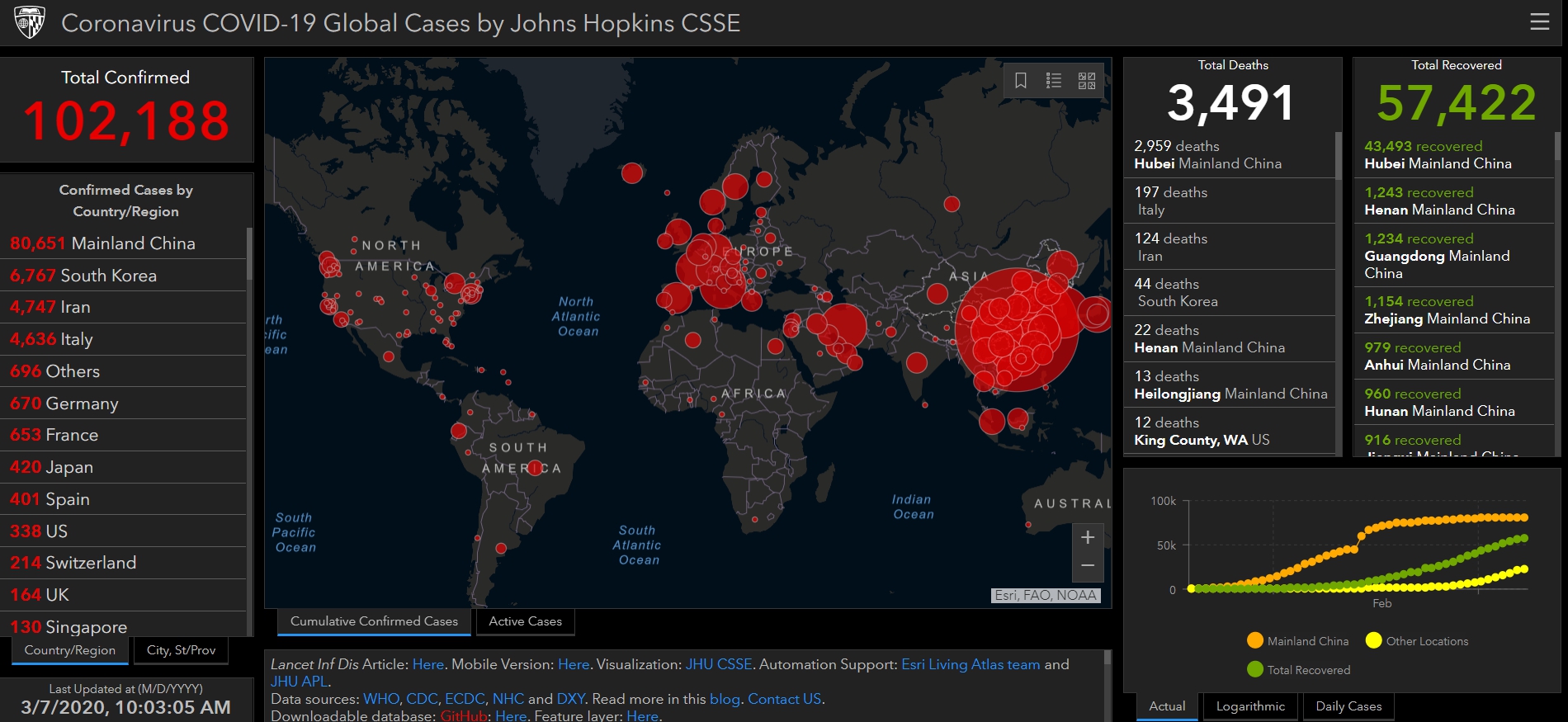Show the Daily Cases chart tab

point(1348,706)
